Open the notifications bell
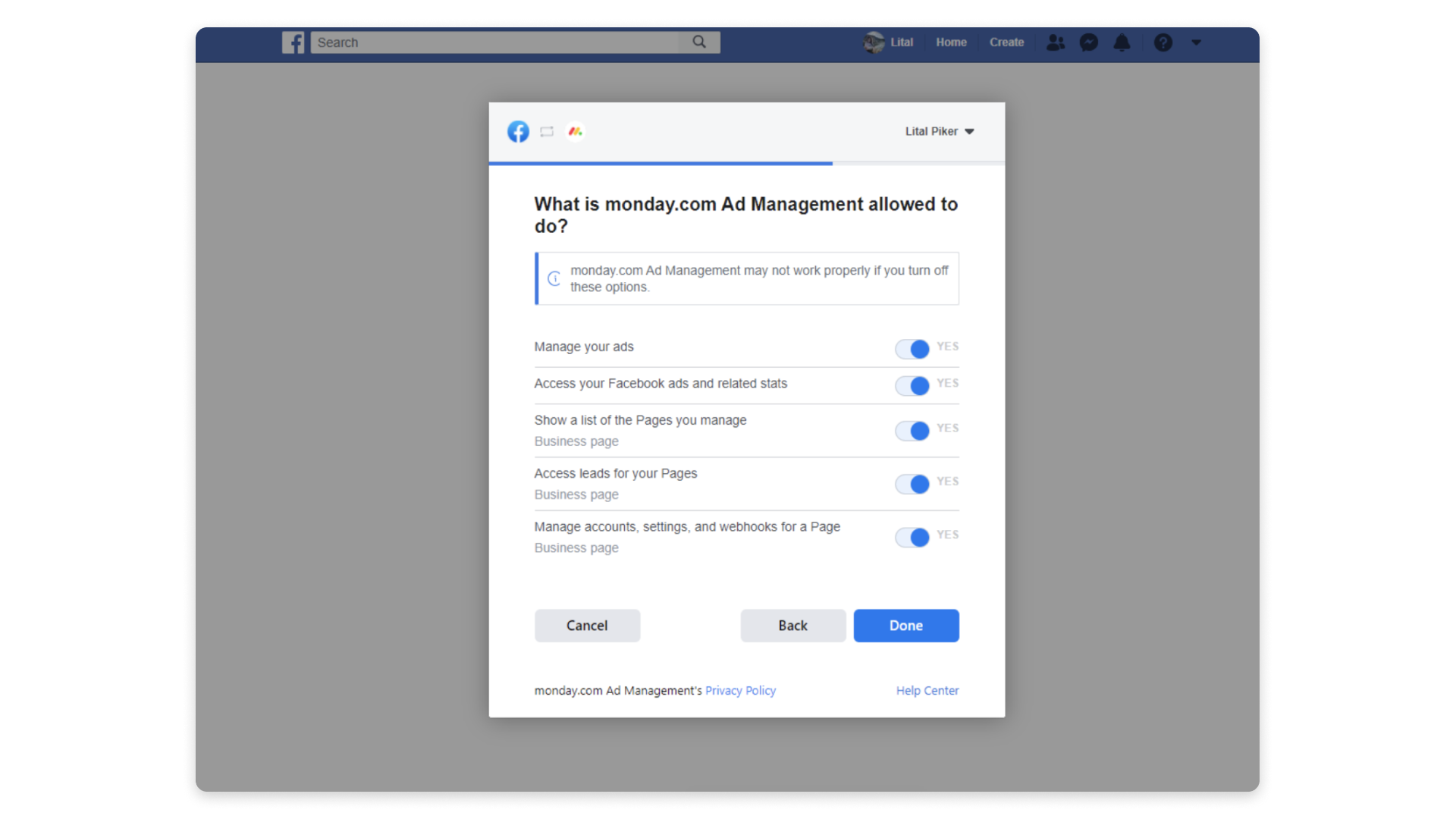Viewport: 1456px width, 819px height. pyautogui.click(x=1122, y=42)
